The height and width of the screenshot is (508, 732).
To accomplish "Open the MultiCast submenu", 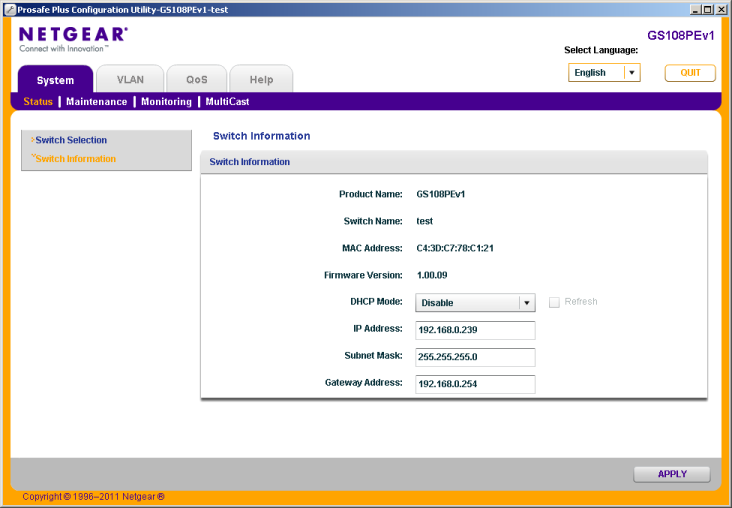I will coord(227,101).
